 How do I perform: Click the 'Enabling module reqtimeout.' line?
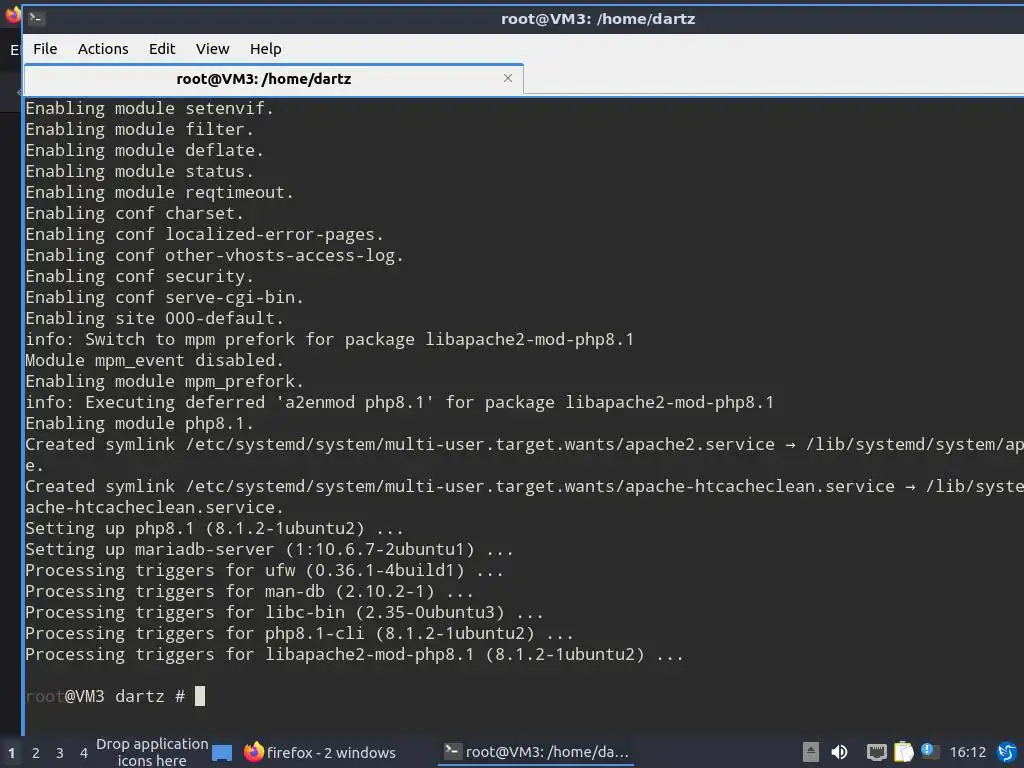[159, 192]
